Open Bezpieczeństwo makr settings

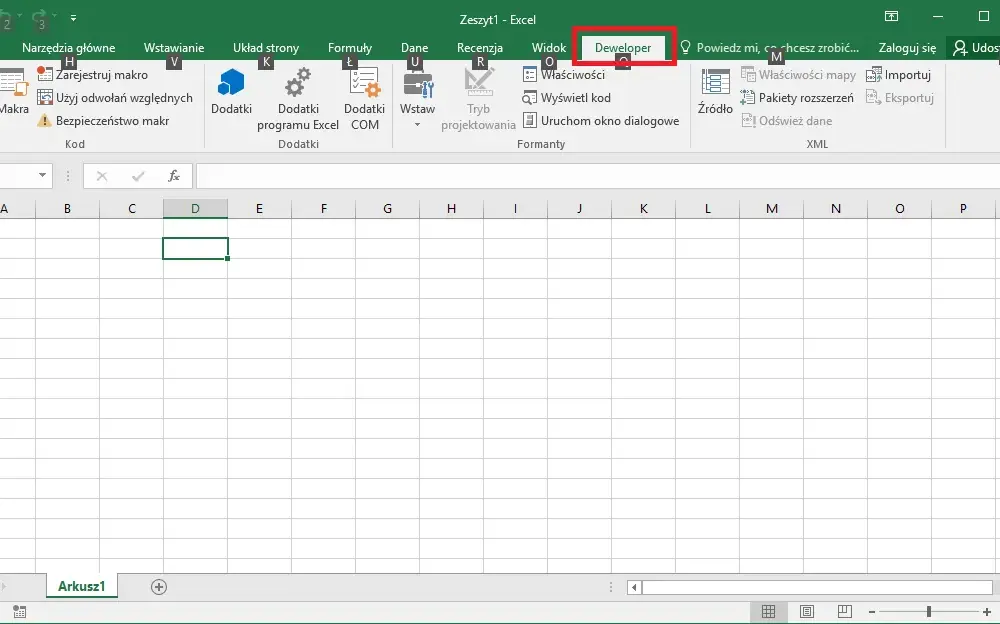[x=103, y=121]
